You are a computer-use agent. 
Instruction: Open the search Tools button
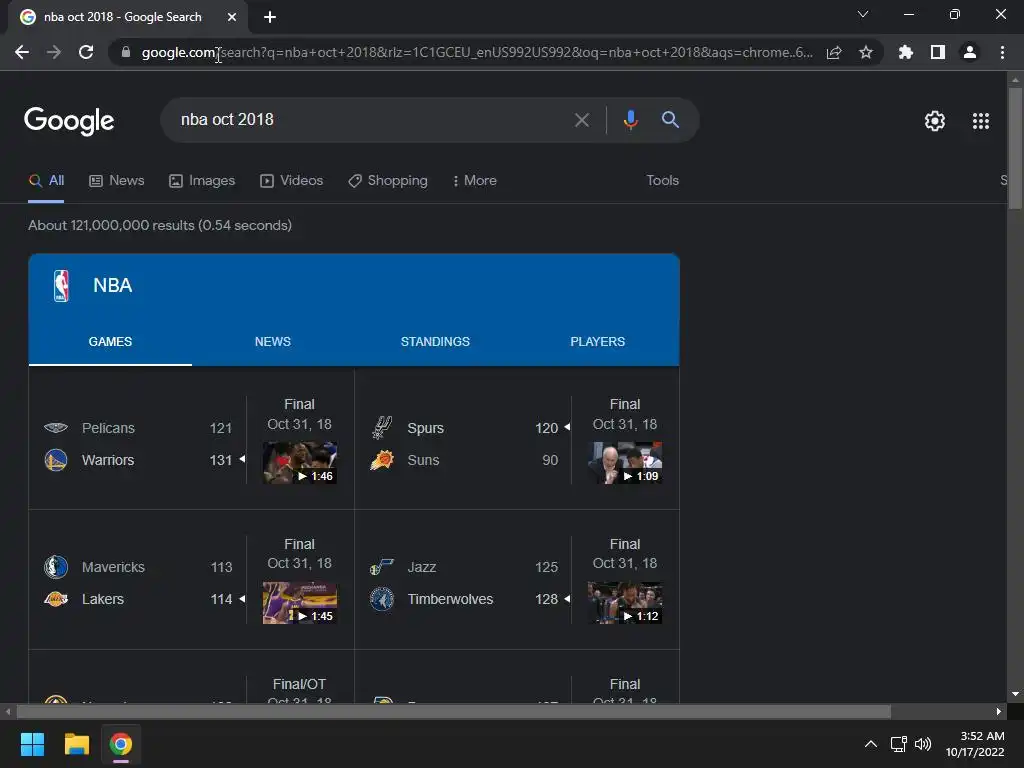pyautogui.click(x=662, y=180)
